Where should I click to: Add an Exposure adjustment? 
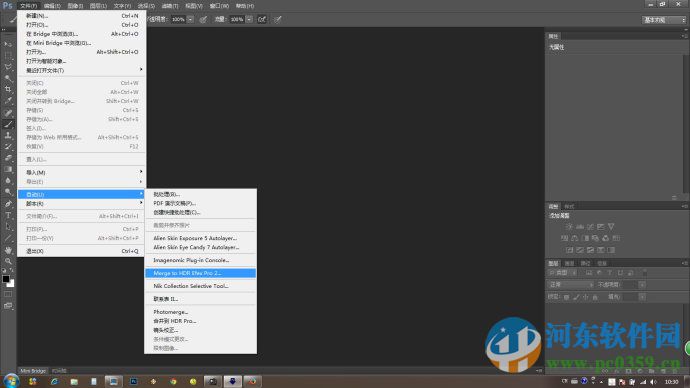tap(600, 227)
